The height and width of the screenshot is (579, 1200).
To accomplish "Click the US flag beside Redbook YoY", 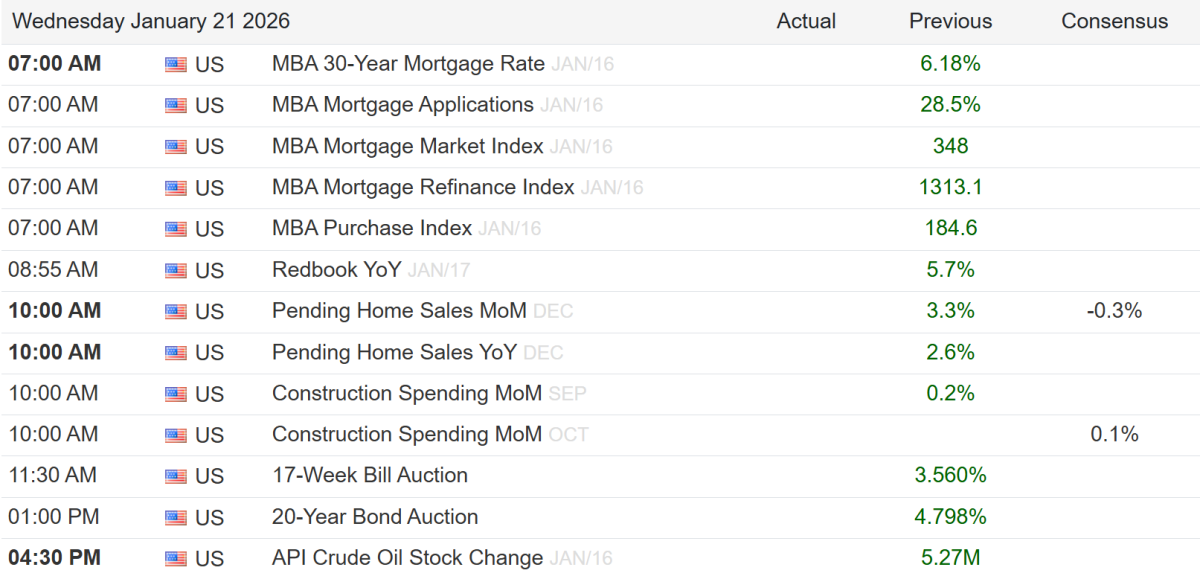I will point(176,270).
